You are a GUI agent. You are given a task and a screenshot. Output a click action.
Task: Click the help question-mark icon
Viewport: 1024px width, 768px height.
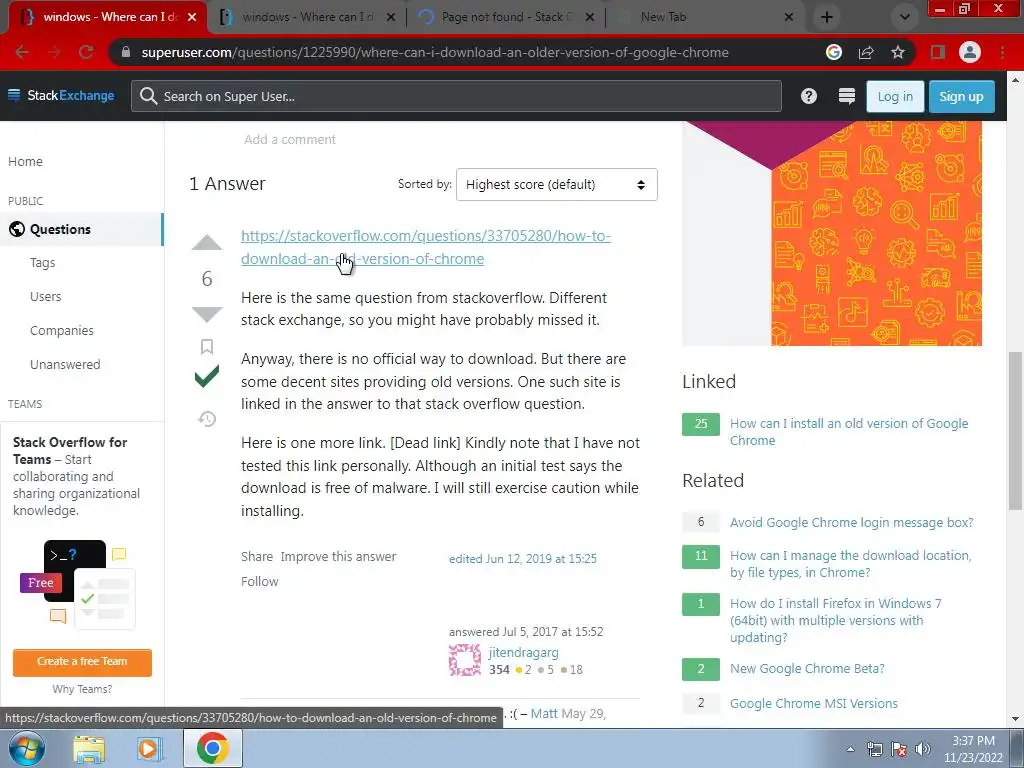click(x=808, y=97)
